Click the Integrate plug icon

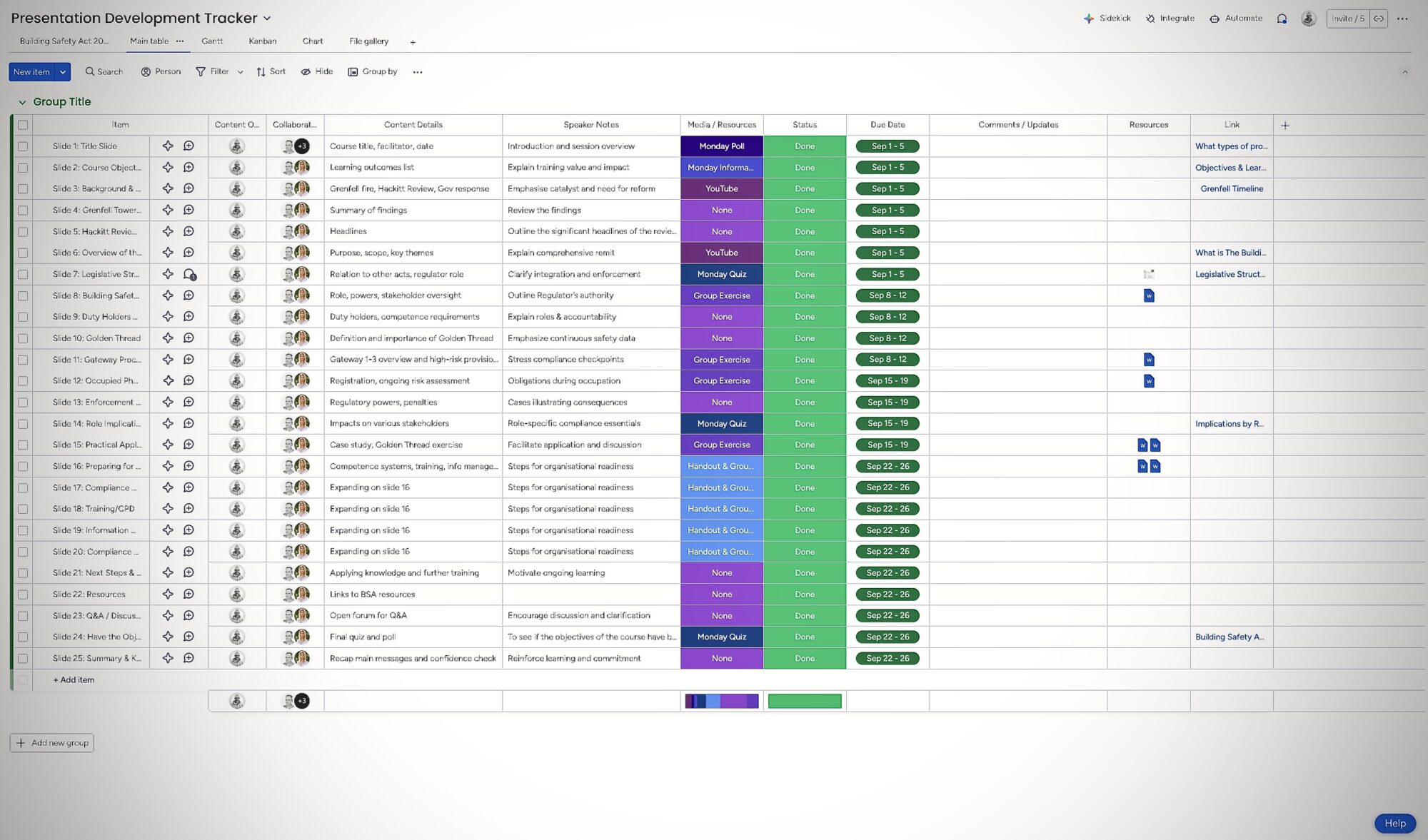(x=1150, y=19)
